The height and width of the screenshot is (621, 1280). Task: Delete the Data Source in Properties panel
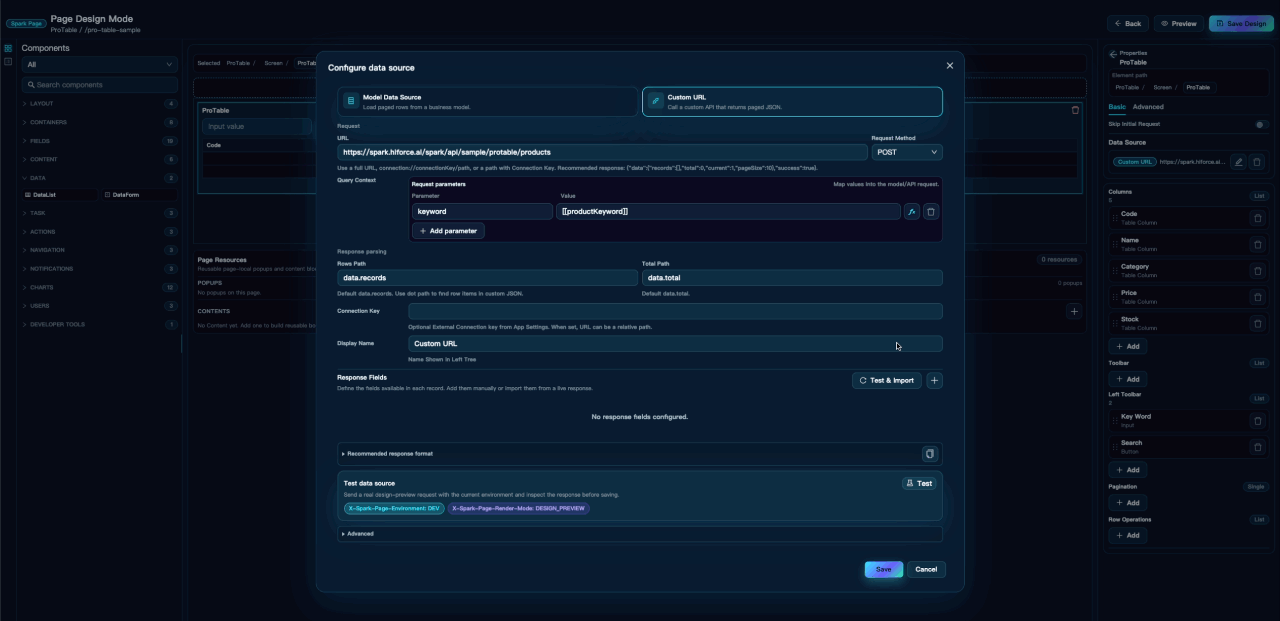pyautogui.click(x=1258, y=162)
